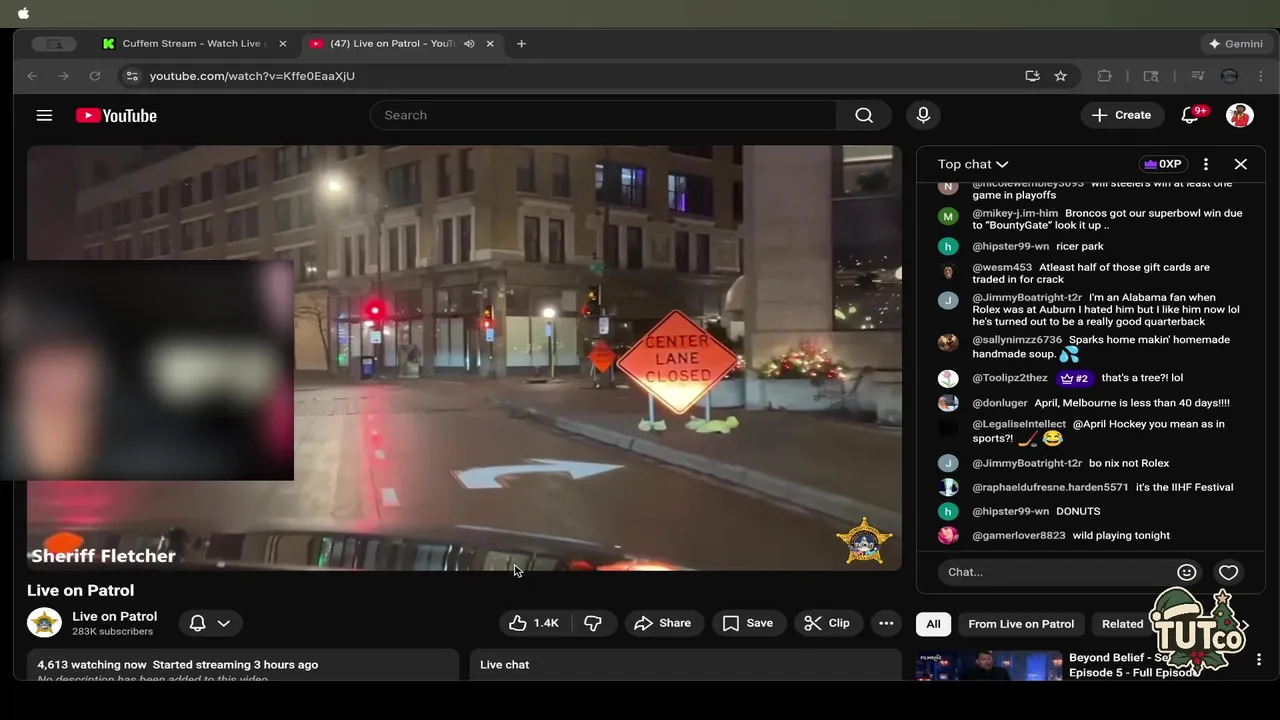The height and width of the screenshot is (720, 1280).
Task: Click the @sallynimzz6736 homemade soup message
Action: pos(1101,346)
